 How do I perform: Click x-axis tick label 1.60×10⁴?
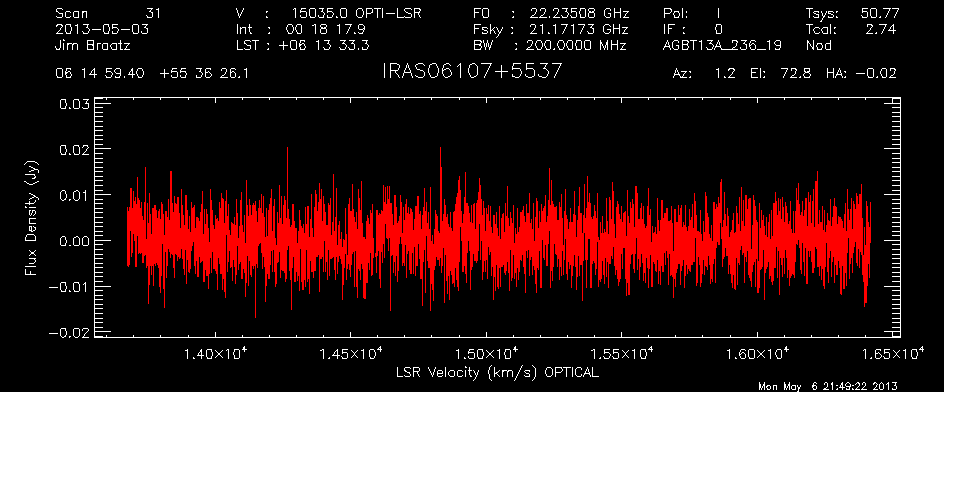pyautogui.click(x=757, y=354)
